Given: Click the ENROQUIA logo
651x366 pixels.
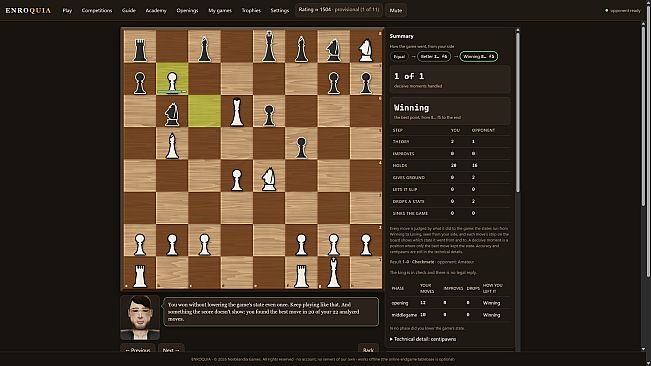Looking at the screenshot, I should pyautogui.click(x=28, y=10).
